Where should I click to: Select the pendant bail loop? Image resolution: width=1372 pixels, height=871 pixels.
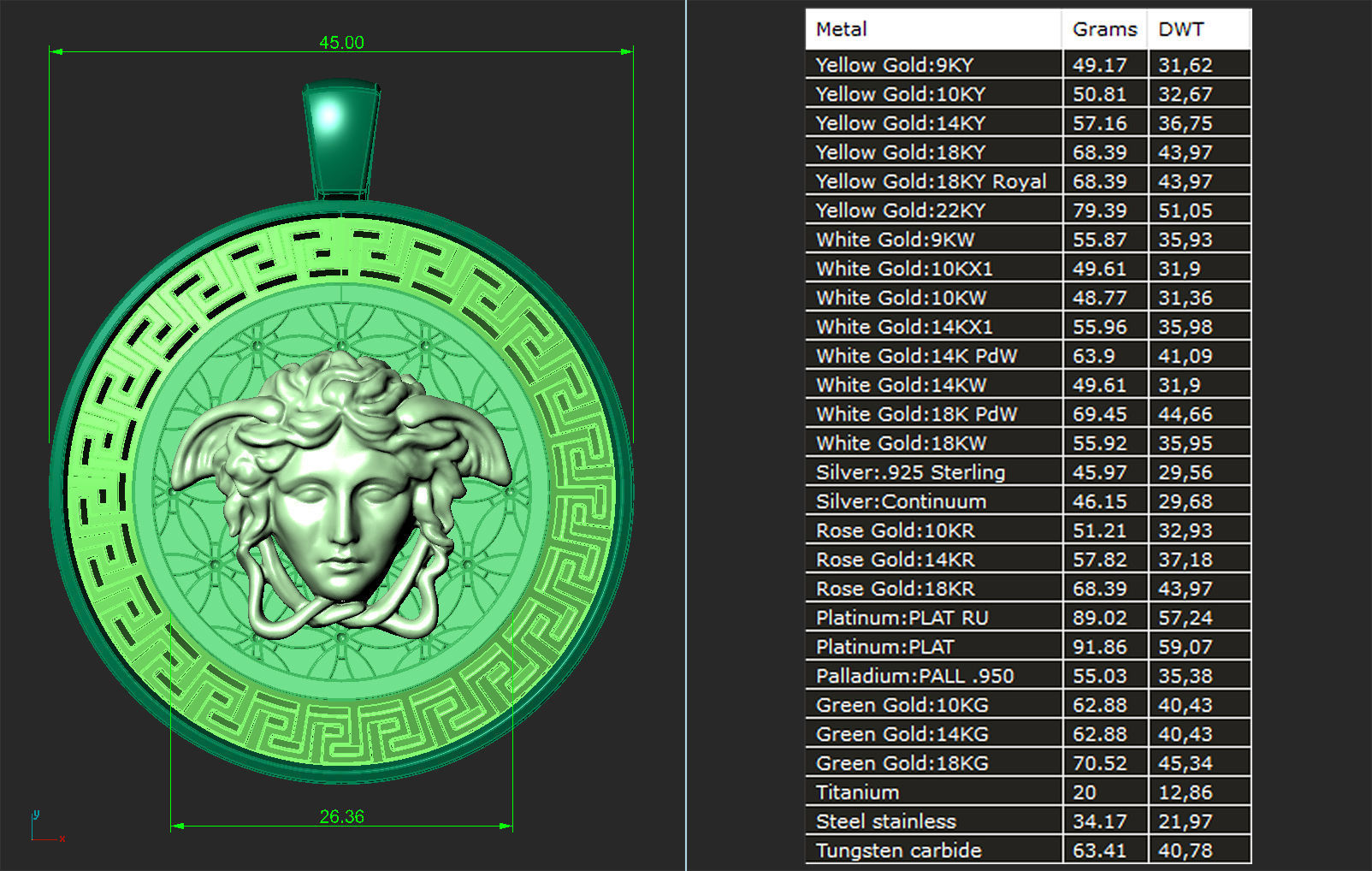click(x=341, y=139)
